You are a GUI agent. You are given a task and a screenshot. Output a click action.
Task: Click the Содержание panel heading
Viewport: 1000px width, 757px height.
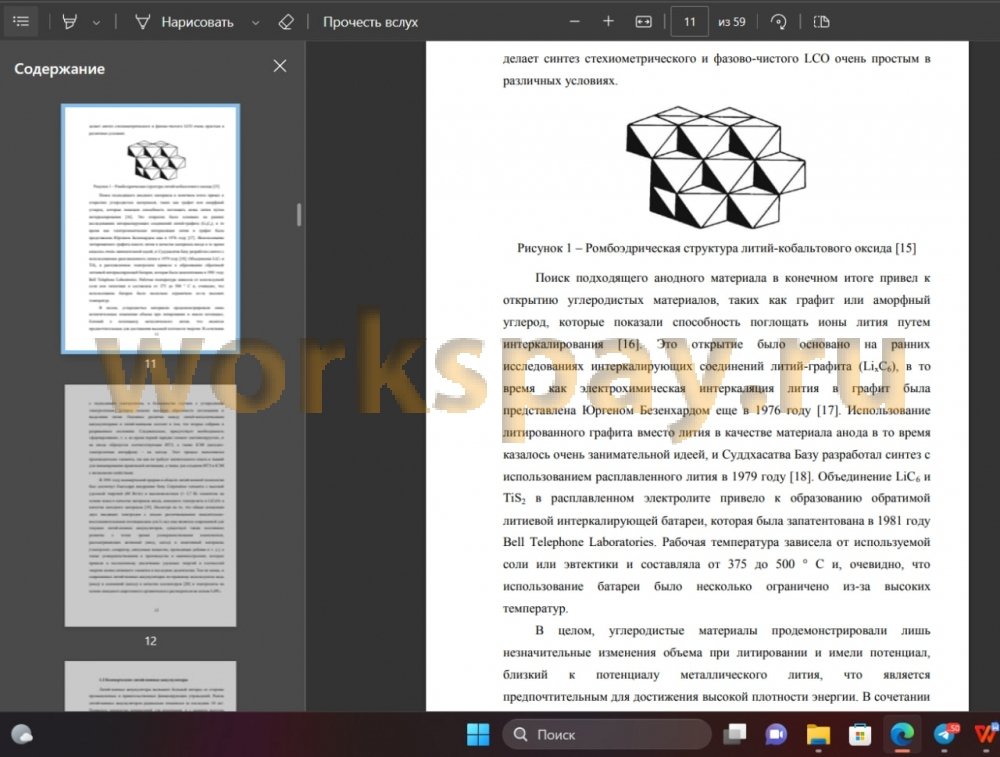pos(59,69)
